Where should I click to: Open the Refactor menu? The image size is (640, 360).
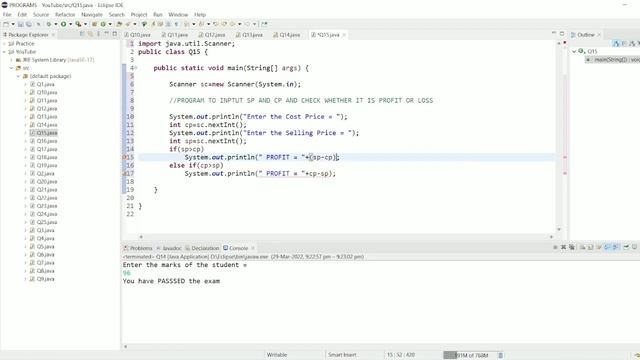click(x=65, y=15)
